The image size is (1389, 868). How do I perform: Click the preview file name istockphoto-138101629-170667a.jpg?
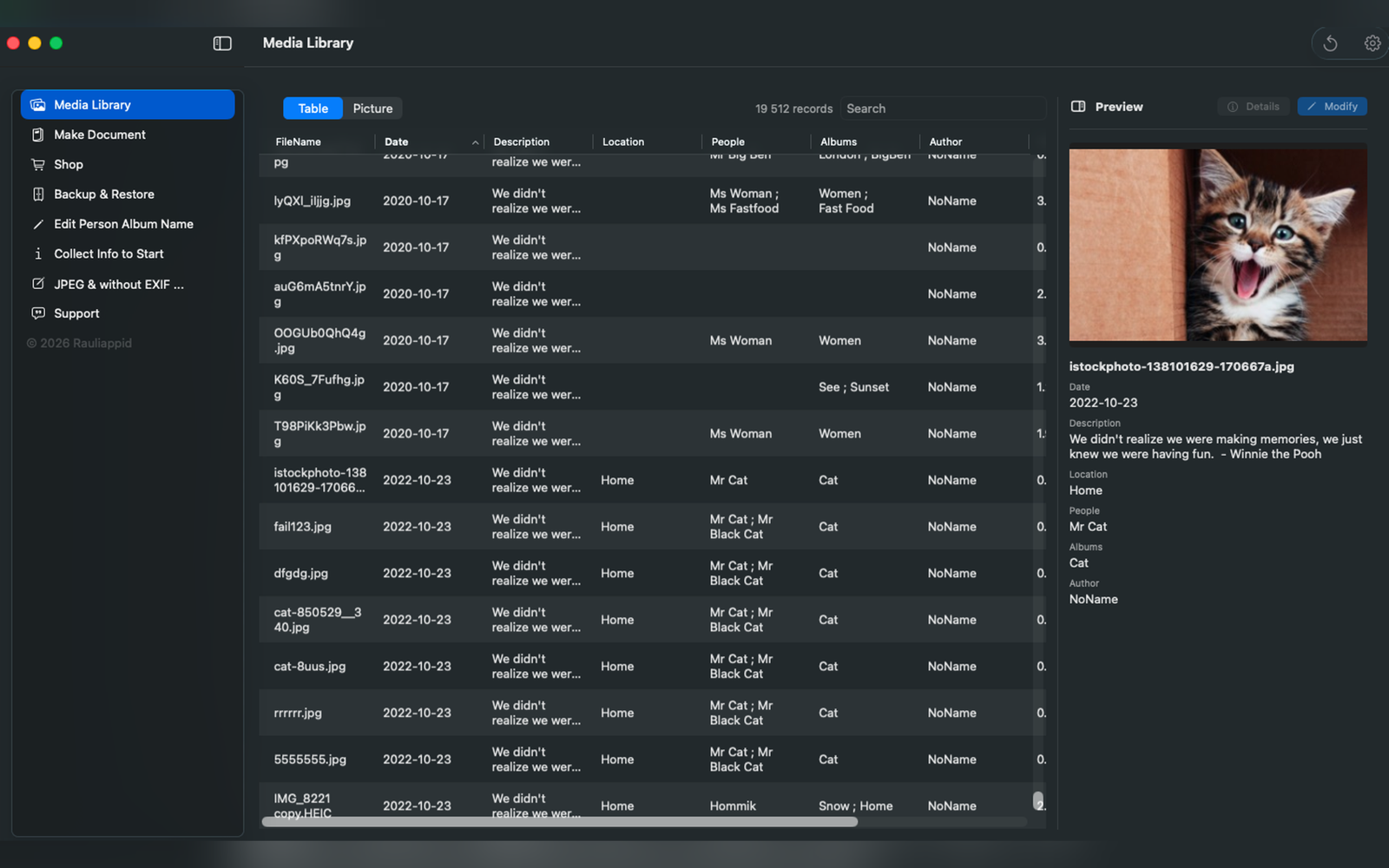tap(1182, 366)
